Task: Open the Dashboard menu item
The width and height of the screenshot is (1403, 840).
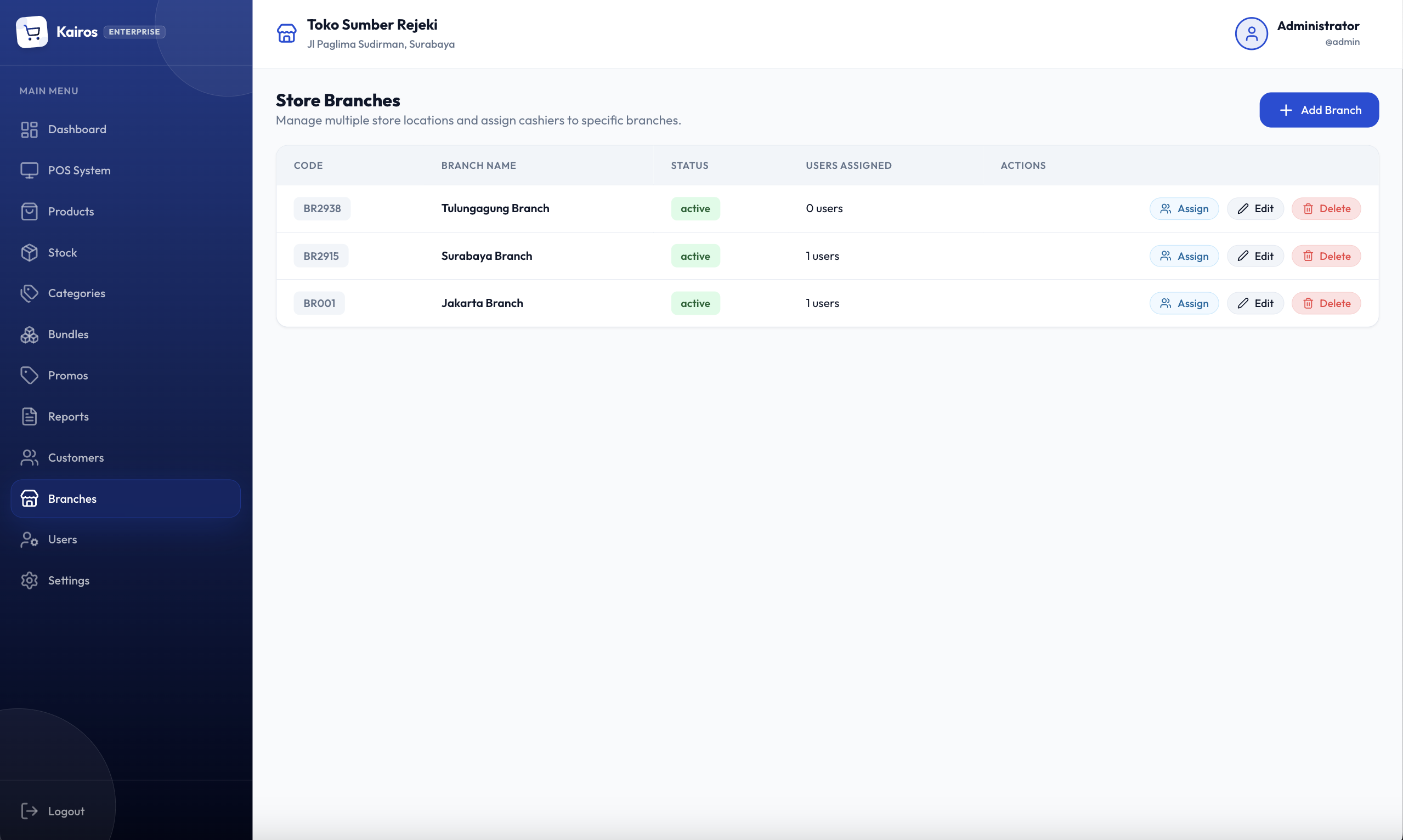Action: pos(126,129)
